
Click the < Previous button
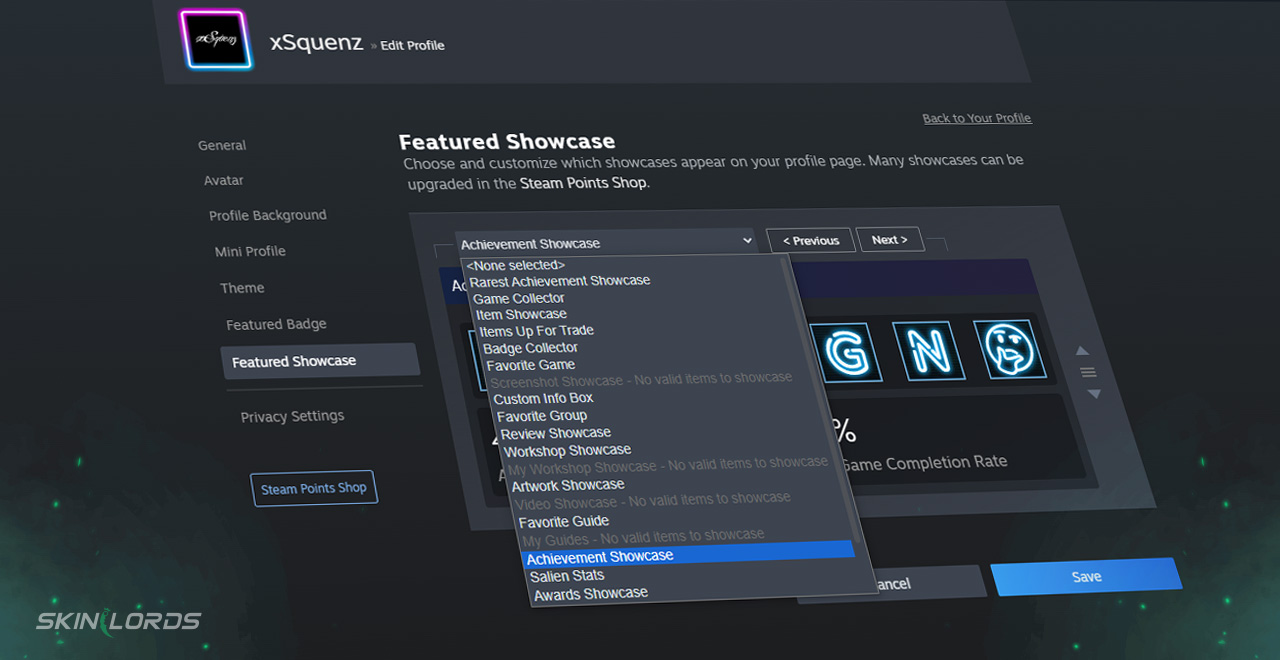(810, 241)
